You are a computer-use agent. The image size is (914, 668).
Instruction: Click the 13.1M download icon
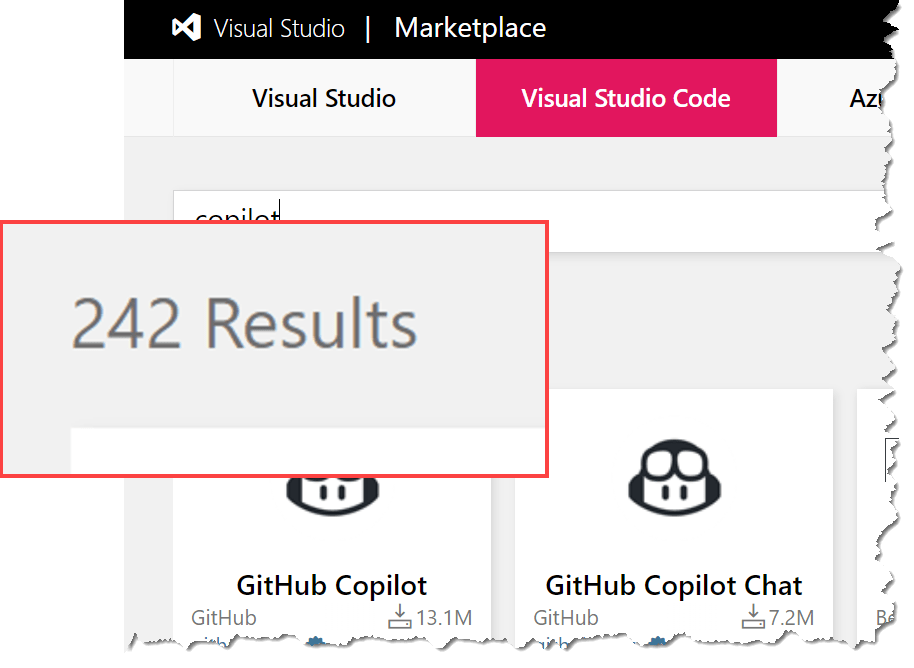click(x=400, y=617)
